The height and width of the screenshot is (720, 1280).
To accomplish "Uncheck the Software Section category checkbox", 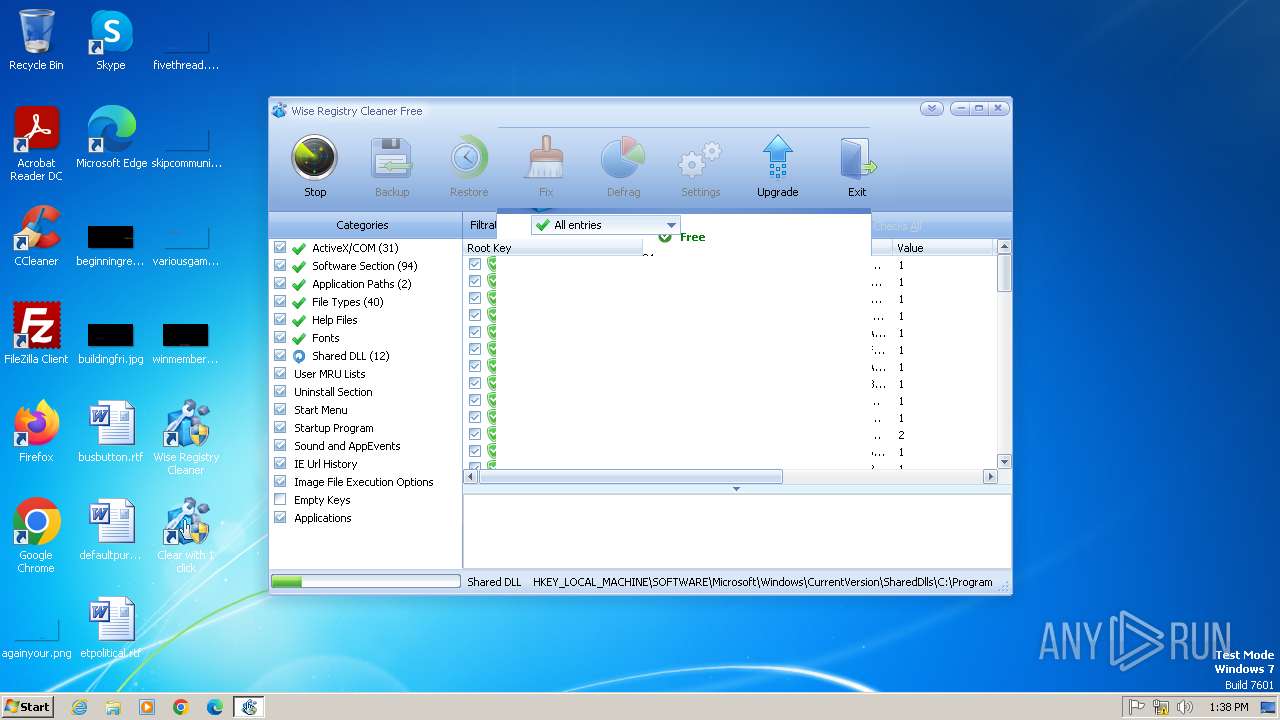I will (280, 266).
